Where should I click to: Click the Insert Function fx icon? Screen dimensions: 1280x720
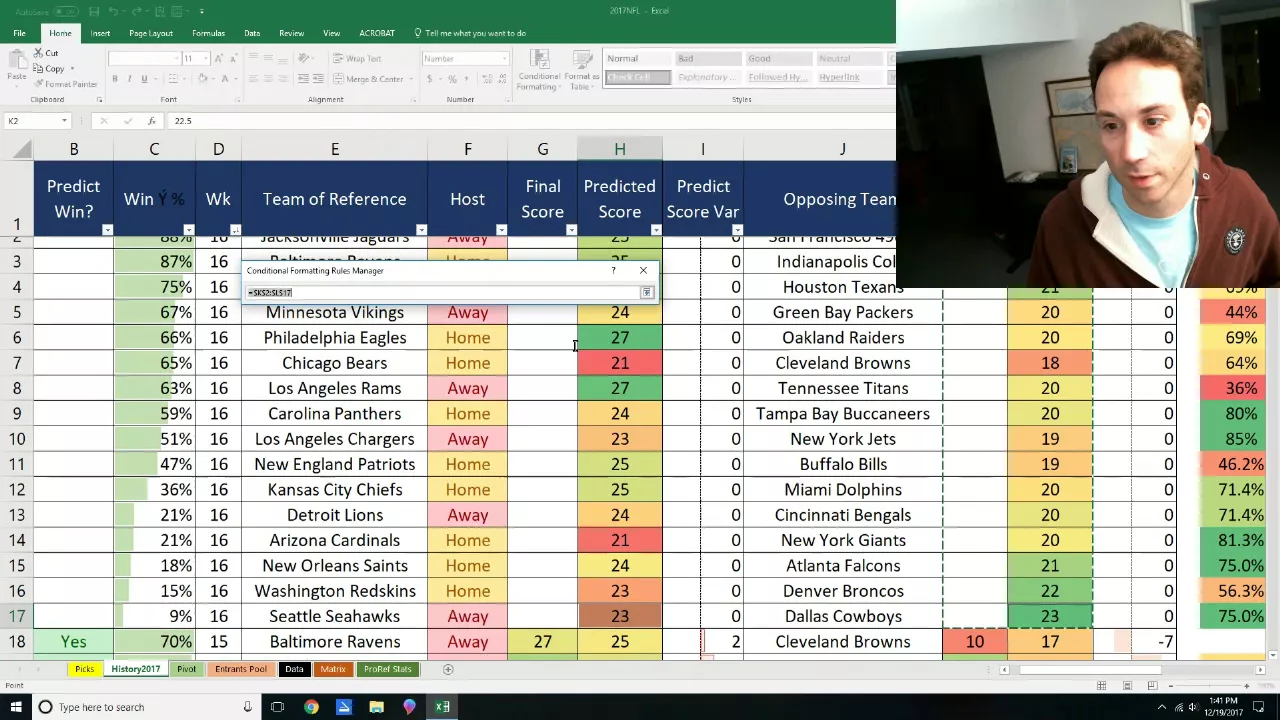click(151, 121)
